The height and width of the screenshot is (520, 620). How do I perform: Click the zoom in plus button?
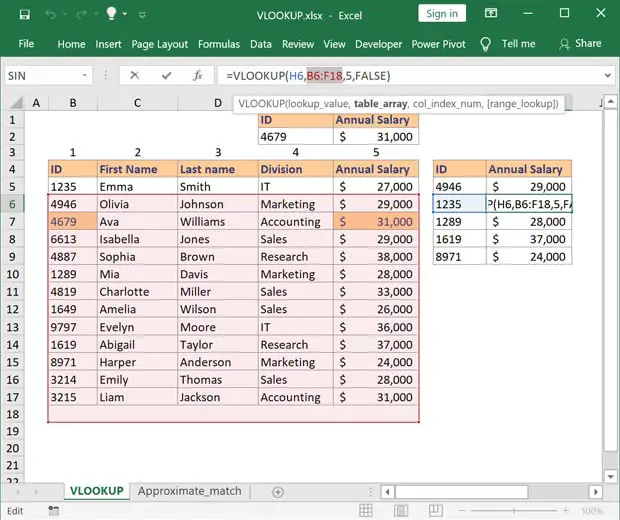[565, 511]
